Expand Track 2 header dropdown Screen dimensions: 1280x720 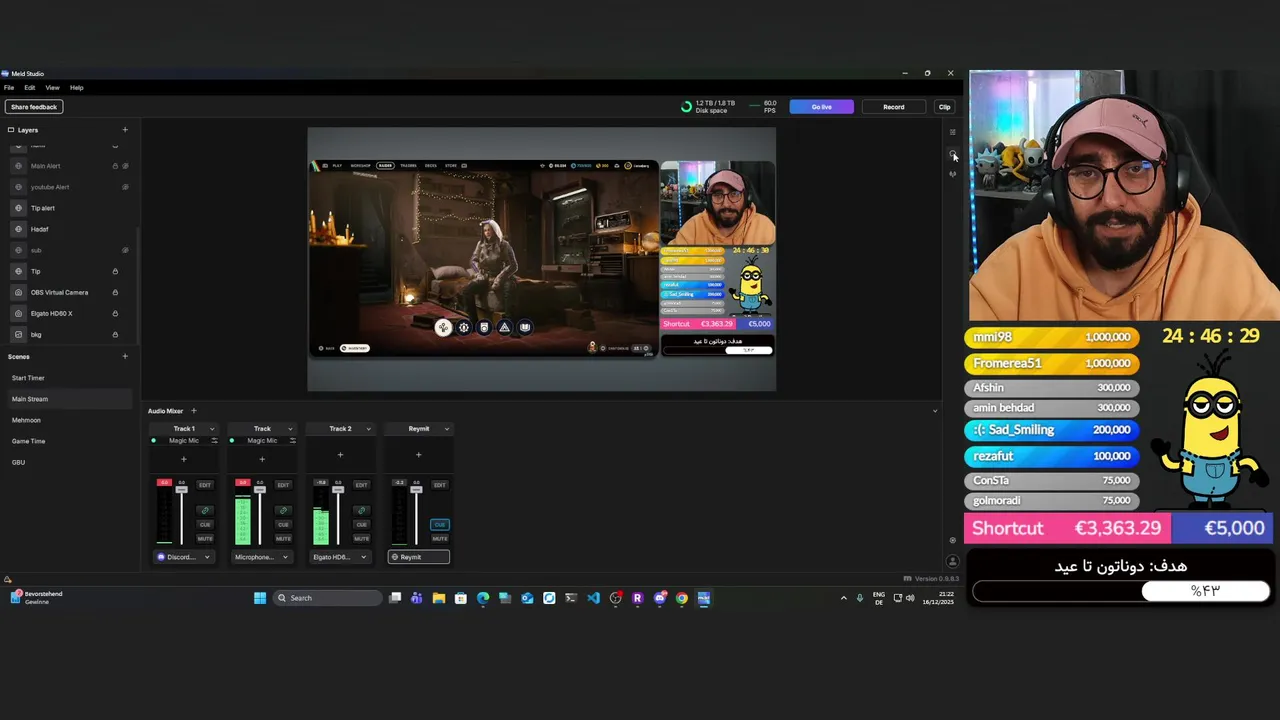368,429
